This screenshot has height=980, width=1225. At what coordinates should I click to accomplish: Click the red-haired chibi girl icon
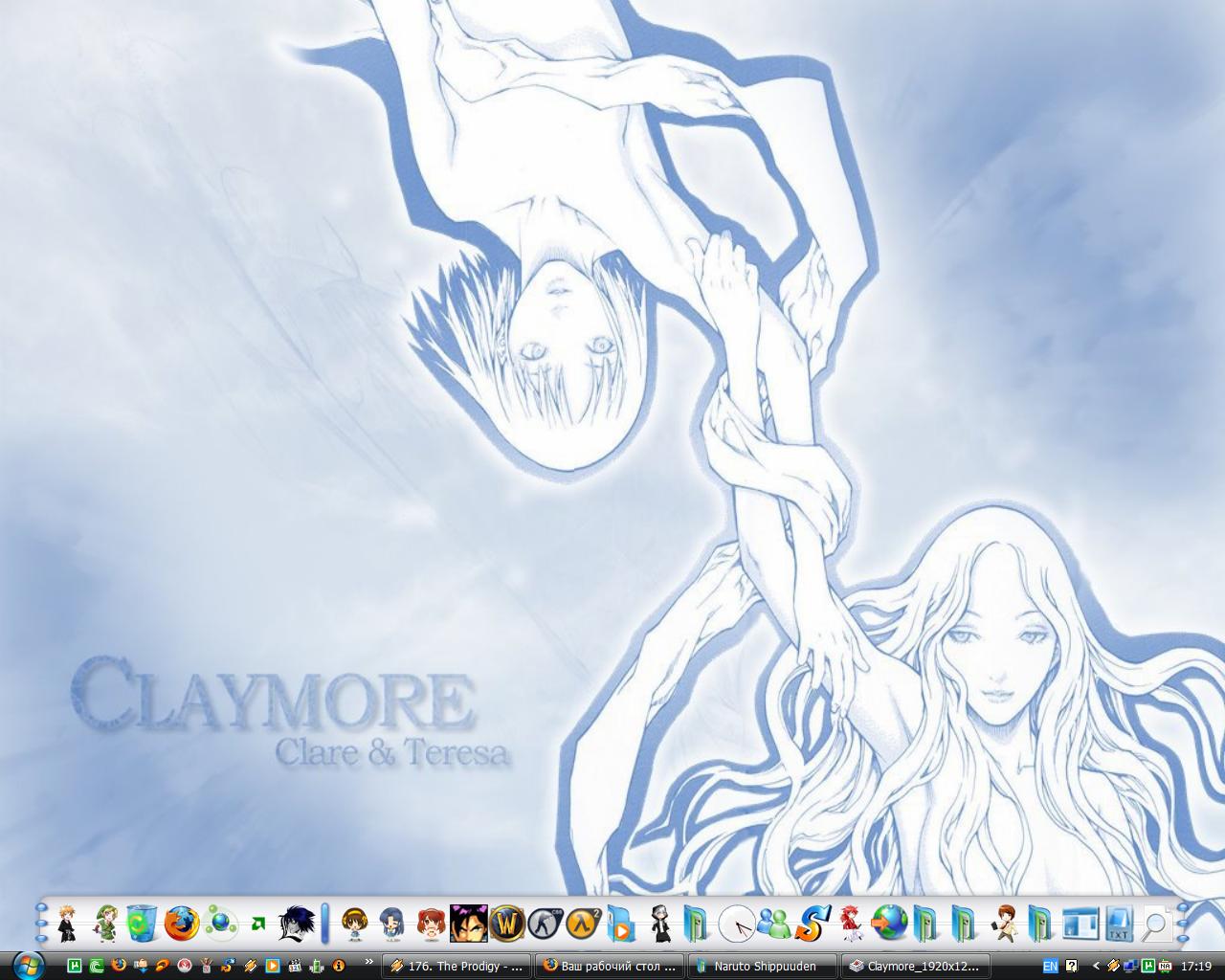click(x=431, y=924)
